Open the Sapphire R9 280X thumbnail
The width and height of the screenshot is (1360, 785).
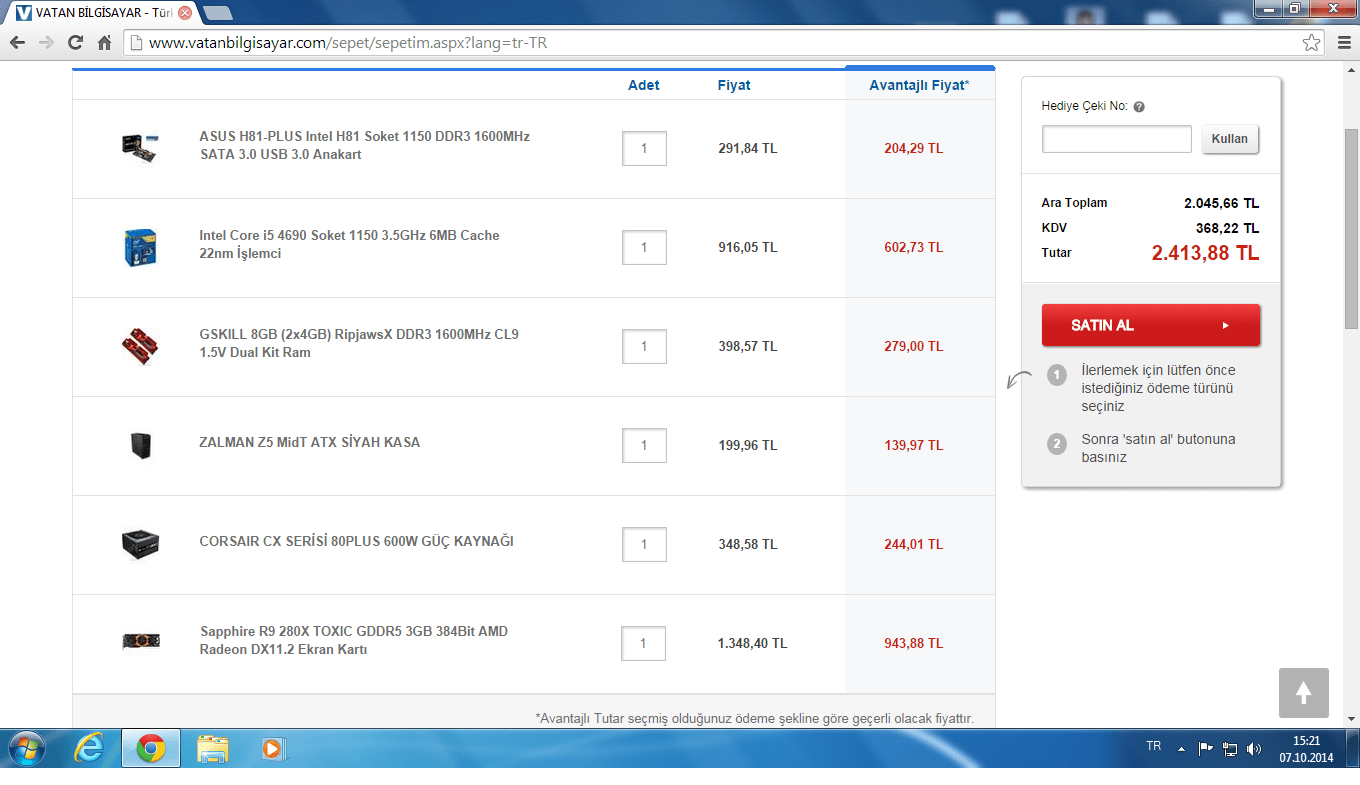coord(140,642)
